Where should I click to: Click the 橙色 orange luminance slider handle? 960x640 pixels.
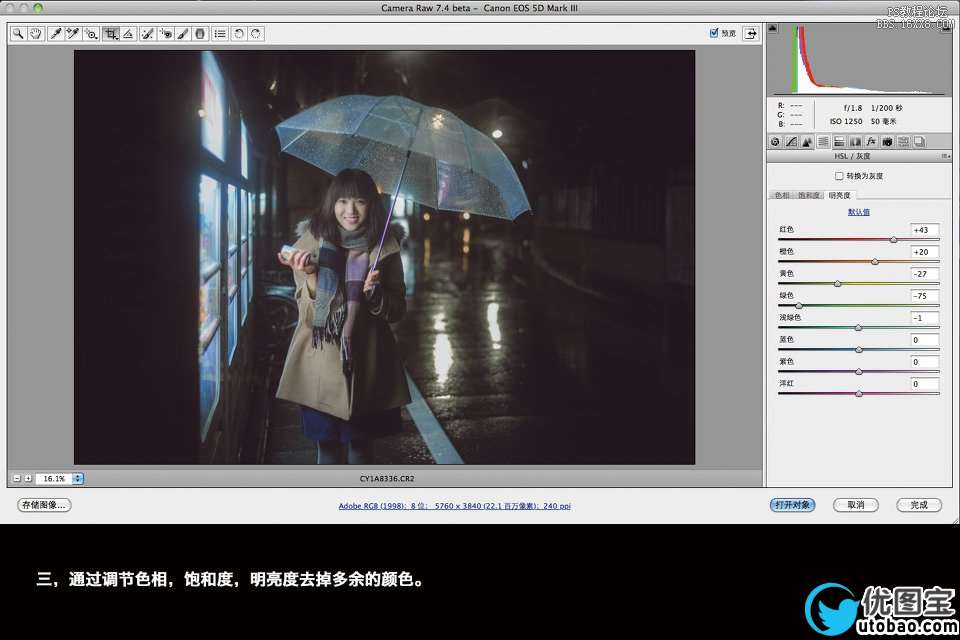click(x=875, y=262)
